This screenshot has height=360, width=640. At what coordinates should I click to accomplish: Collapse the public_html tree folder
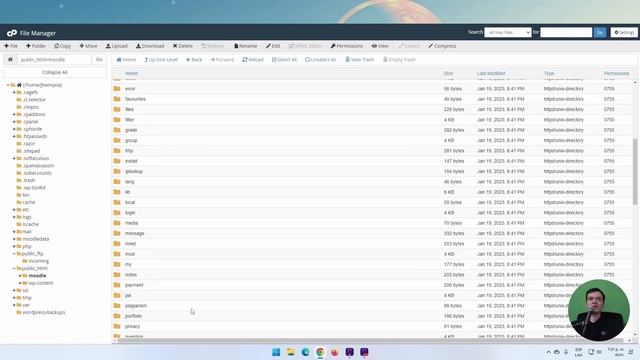(x=14, y=269)
